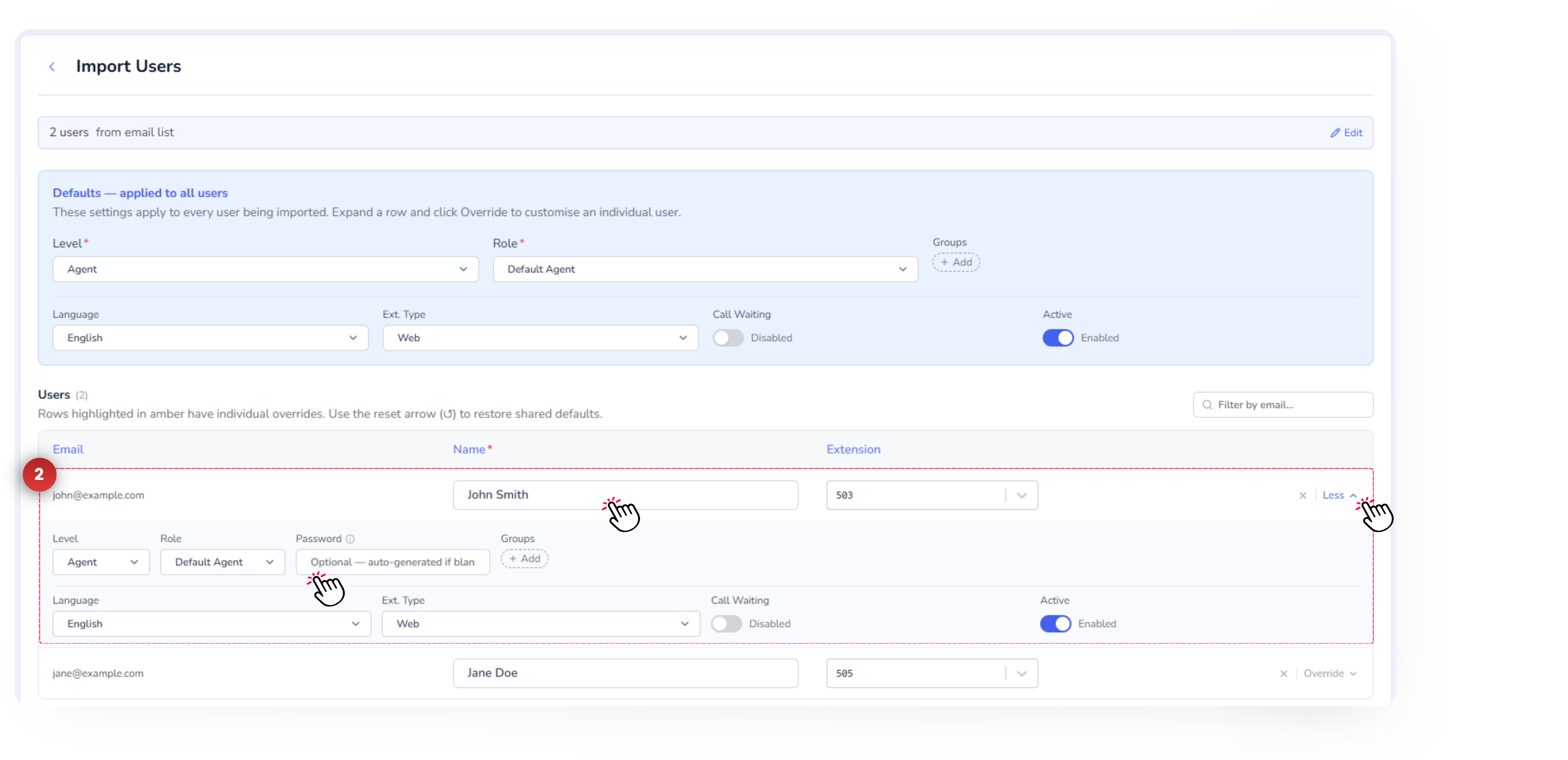Click the Password info icon
Viewport: 1568px width, 760px height.
pos(350,539)
